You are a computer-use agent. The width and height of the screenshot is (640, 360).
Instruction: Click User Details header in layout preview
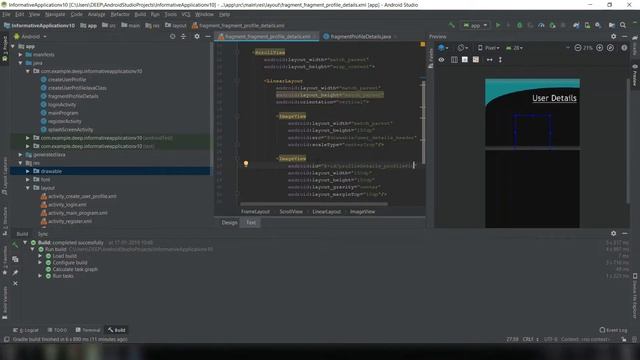point(554,98)
